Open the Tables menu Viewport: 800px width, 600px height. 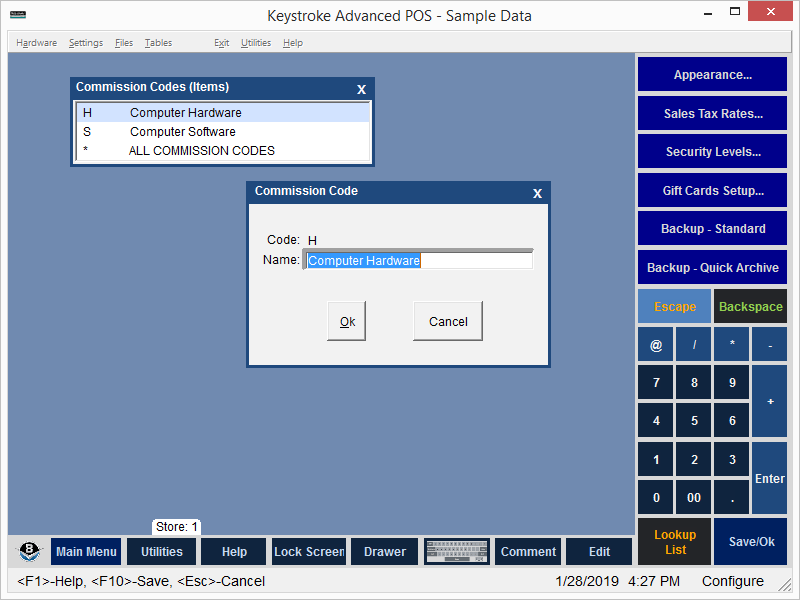[x=158, y=43]
